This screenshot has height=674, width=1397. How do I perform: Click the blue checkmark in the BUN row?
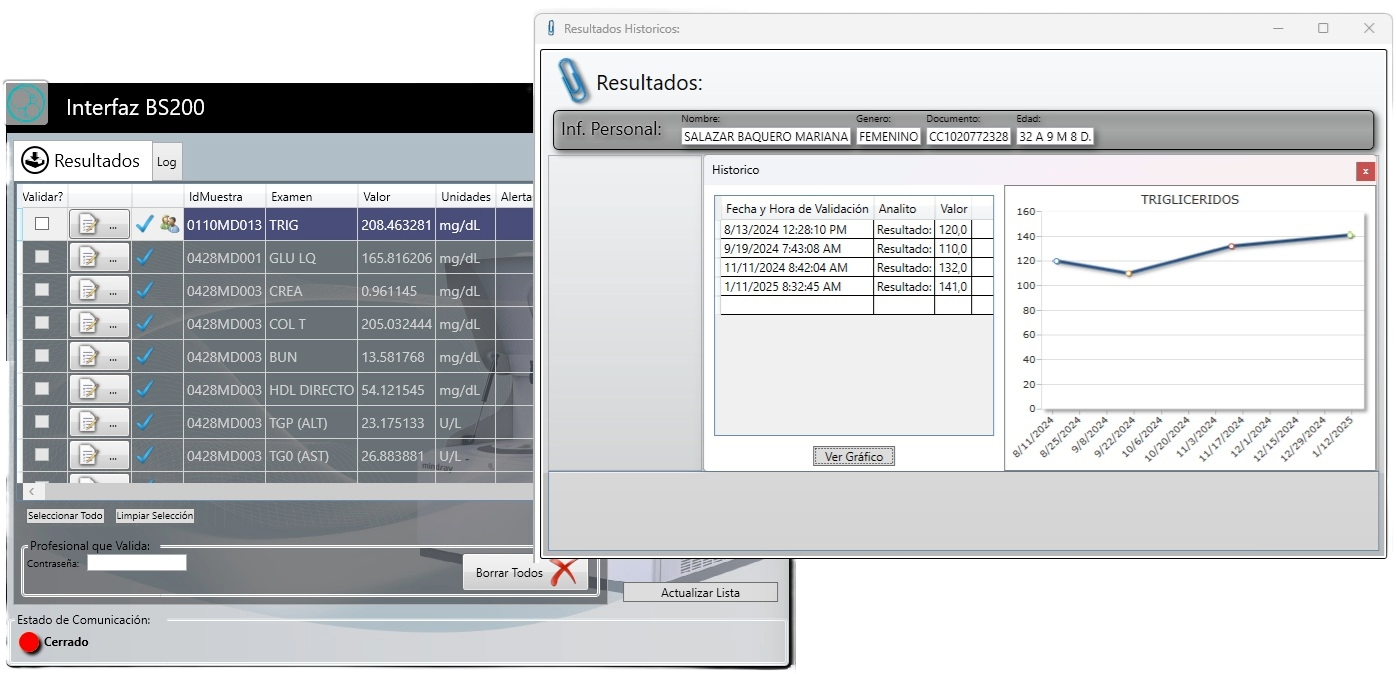point(145,356)
